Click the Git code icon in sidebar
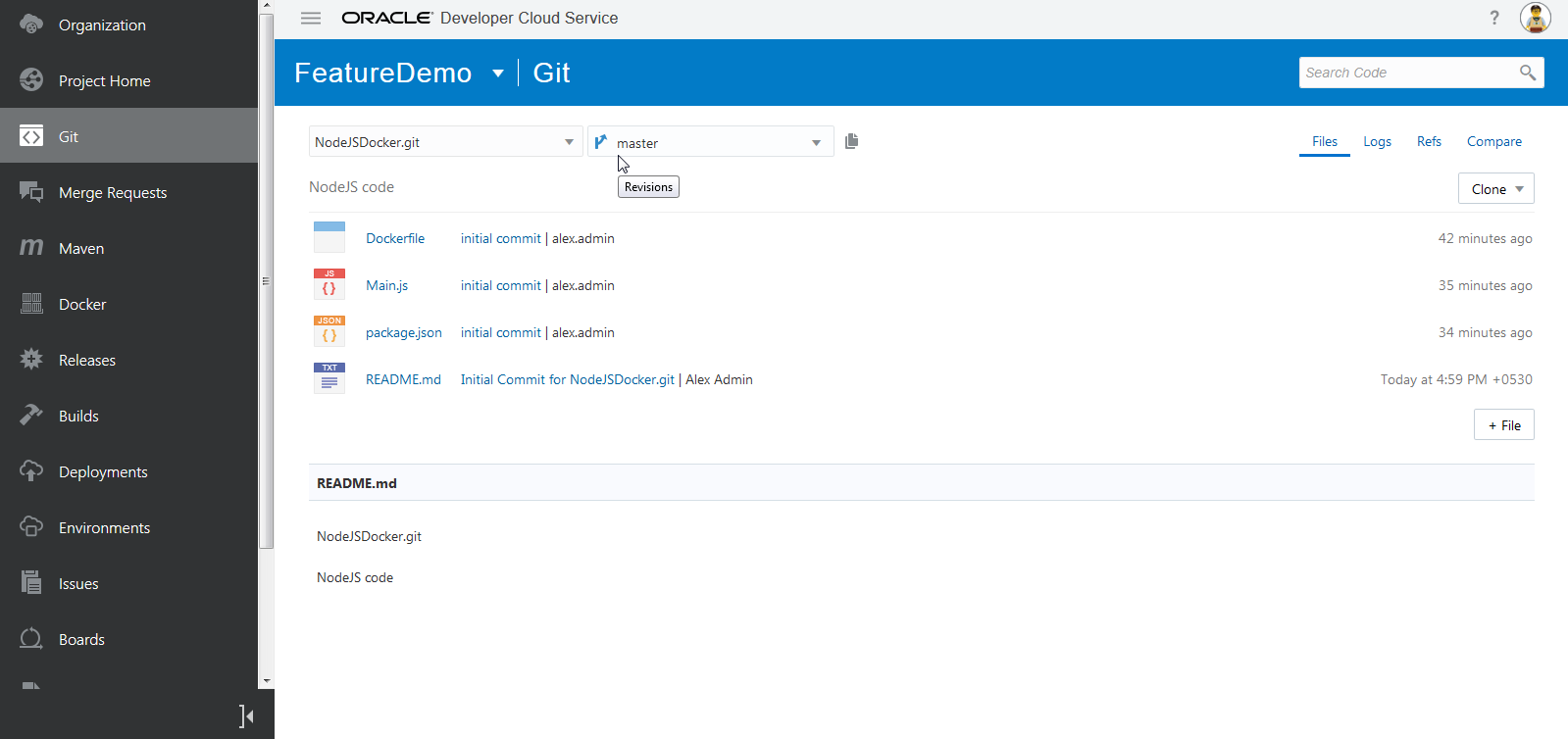 [x=31, y=136]
